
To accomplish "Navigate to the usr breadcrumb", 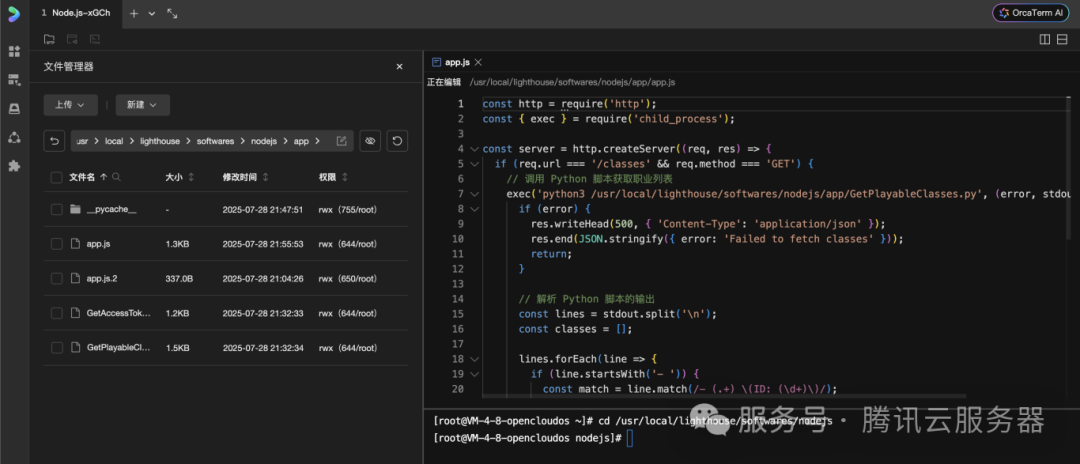I will [x=83, y=141].
